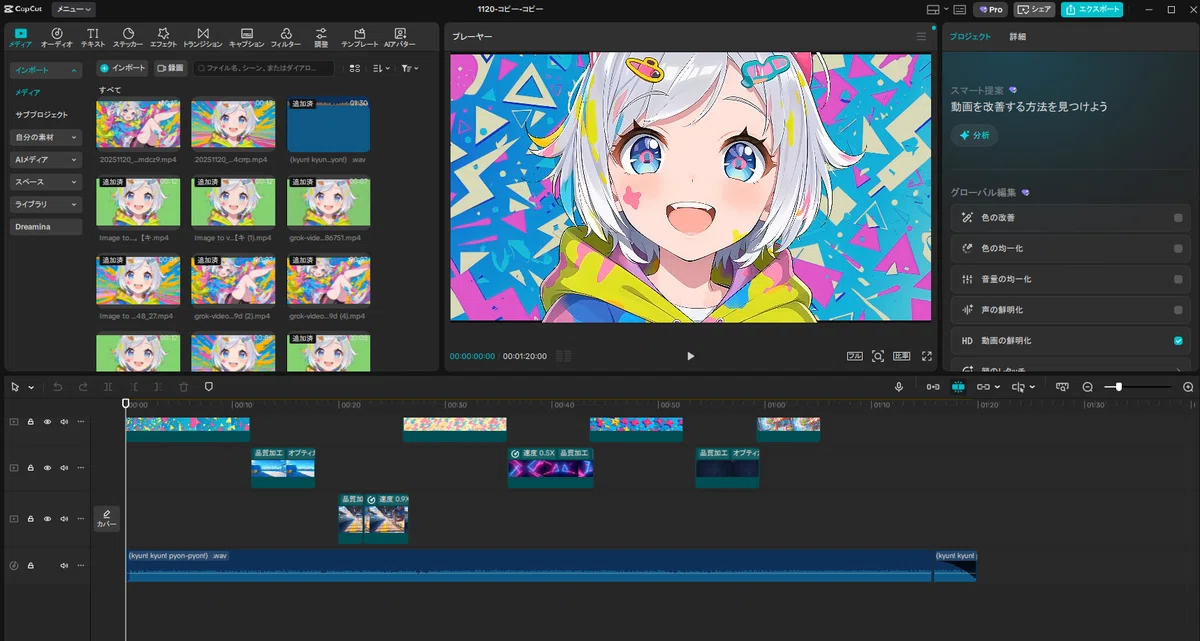Open the エフェクト (Effects) tab

click(163, 38)
